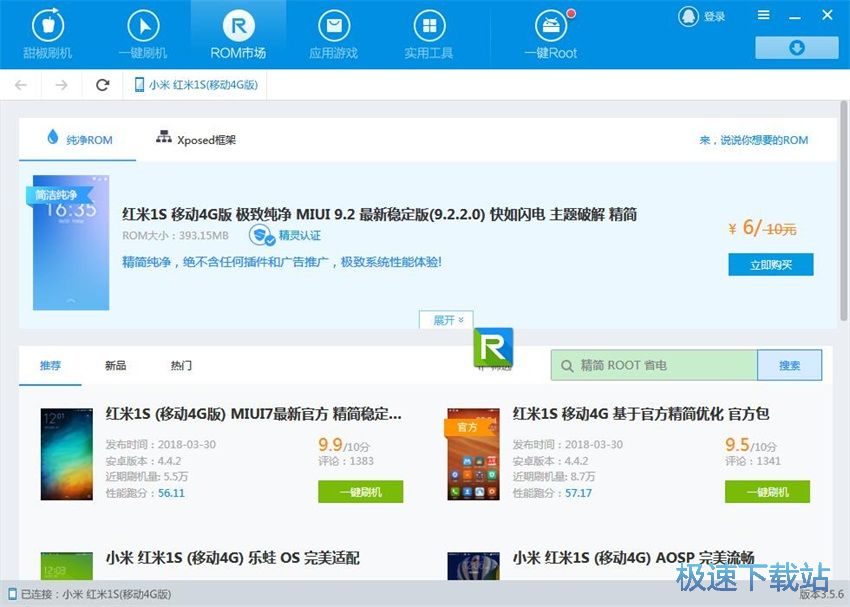850x607 pixels.
Task: Click the MIUI7 ROM colorful thumbnail
Action: [x=67, y=454]
